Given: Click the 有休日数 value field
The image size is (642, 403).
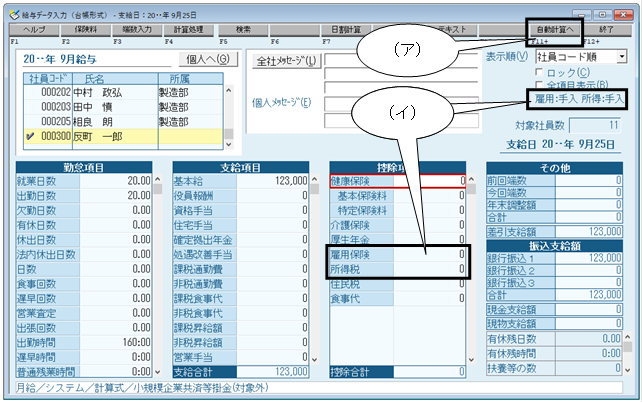Looking at the screenshot, I should (116, 225).
